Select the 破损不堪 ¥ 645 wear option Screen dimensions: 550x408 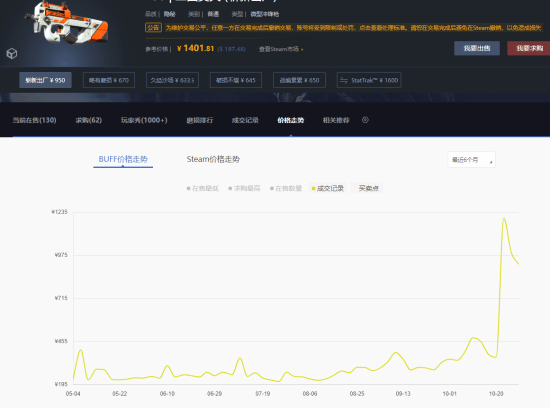(236, 80)
